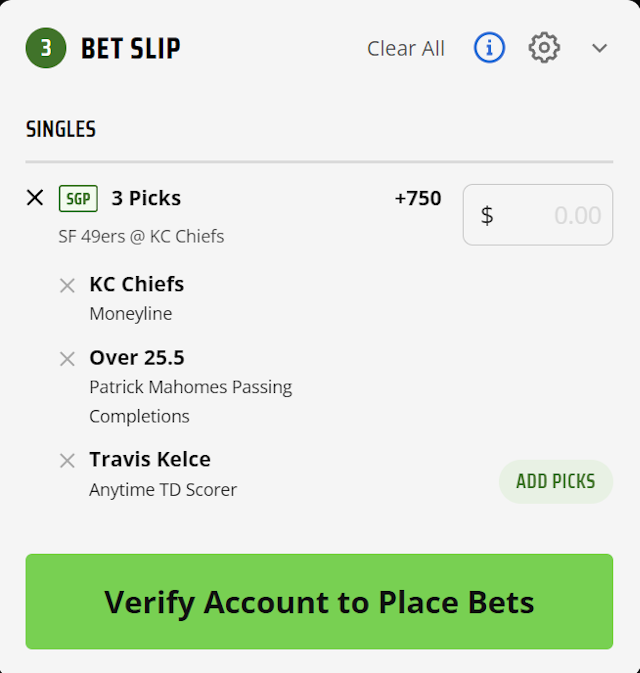Open bet slip settings gear

(x=544, y=47)
